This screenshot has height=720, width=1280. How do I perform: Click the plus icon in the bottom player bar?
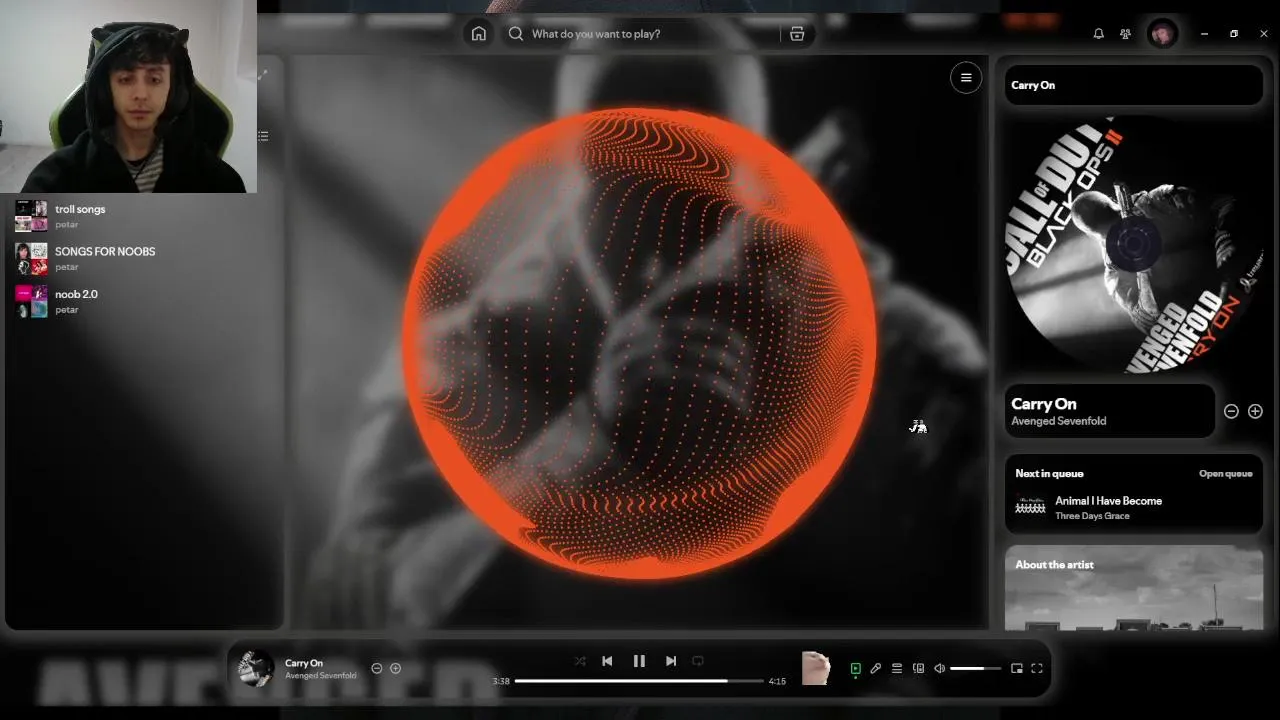[x=395, y=668]
